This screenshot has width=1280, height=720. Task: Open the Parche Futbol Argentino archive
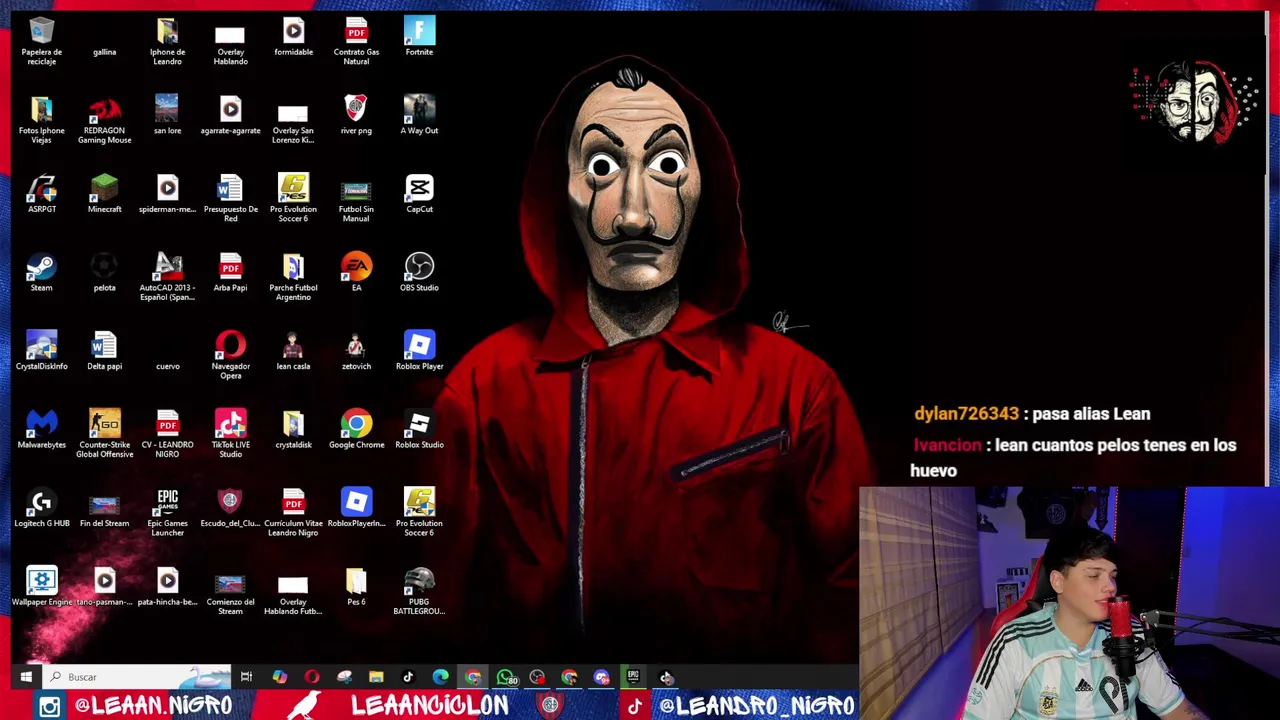293,276
